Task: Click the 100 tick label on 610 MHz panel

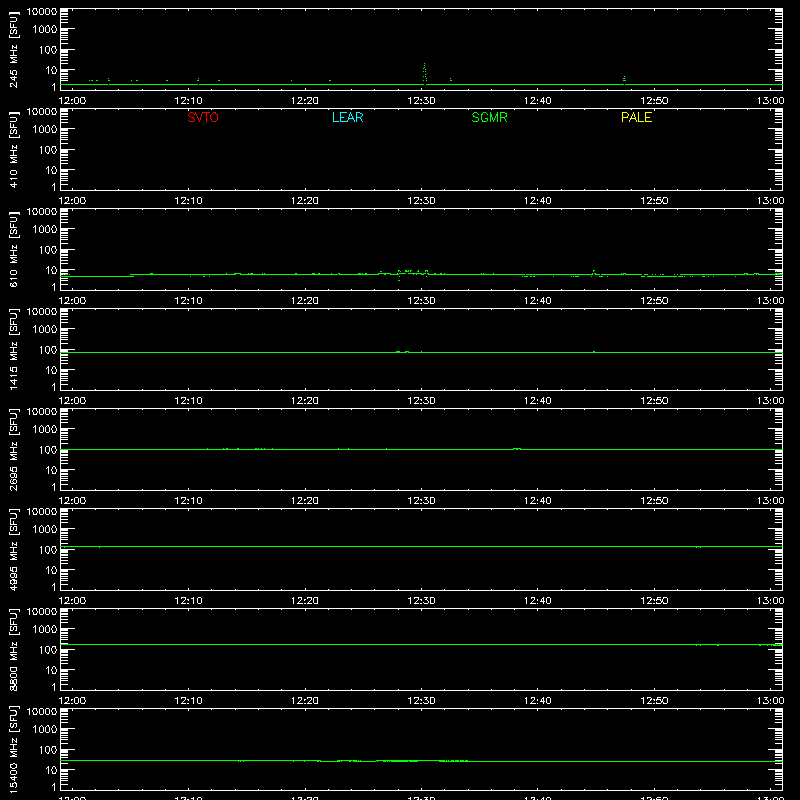Action: (x=47, y=250)
